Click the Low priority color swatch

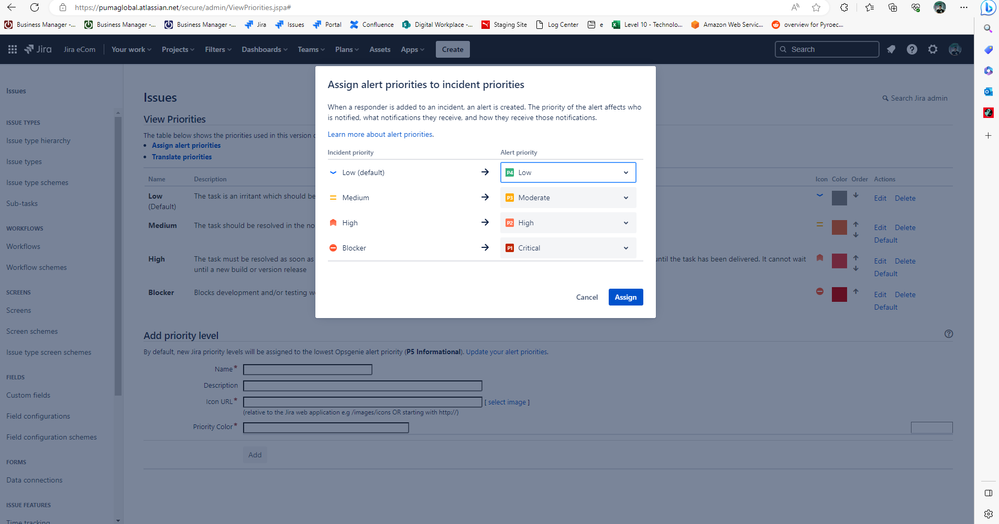pos(839,198)
